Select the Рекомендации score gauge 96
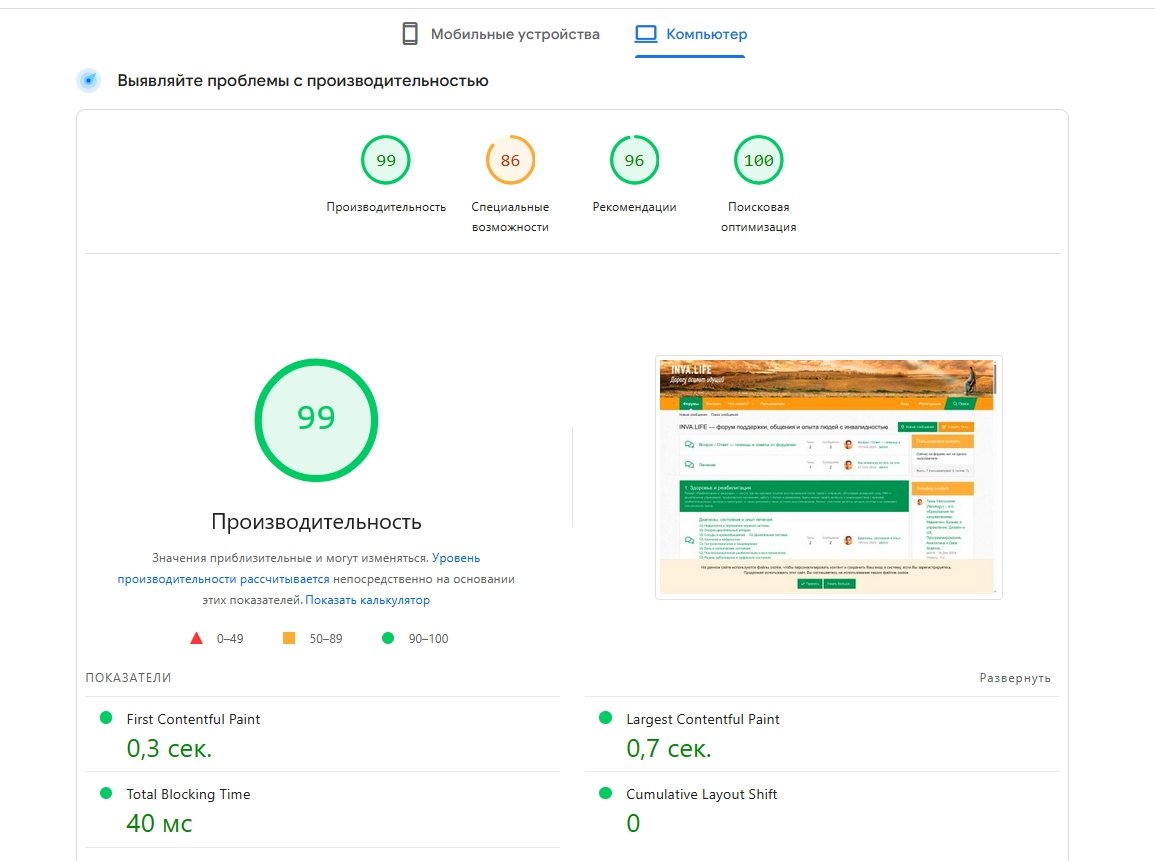This screenshot has width=1155, height=861. pos(634,160)
